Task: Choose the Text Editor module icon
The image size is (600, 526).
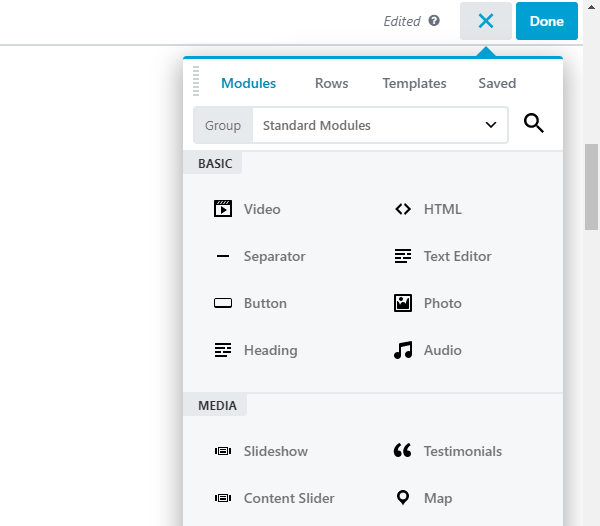Action: 403,256
